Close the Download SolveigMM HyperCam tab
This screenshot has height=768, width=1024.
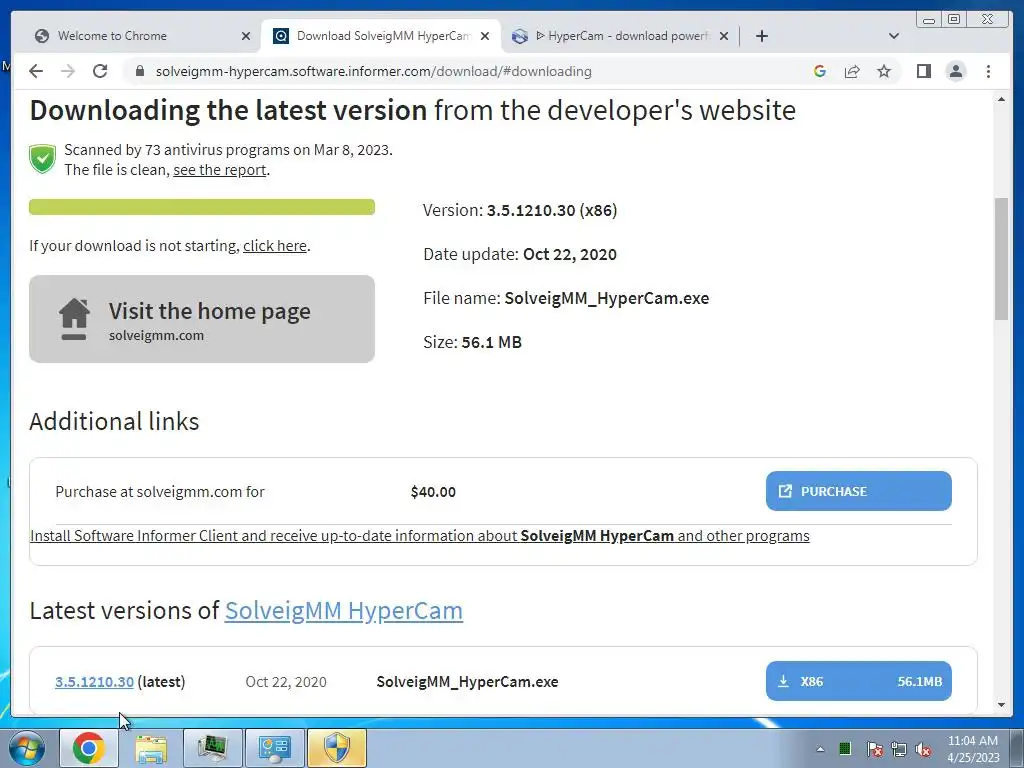click(x=485, y=36)
